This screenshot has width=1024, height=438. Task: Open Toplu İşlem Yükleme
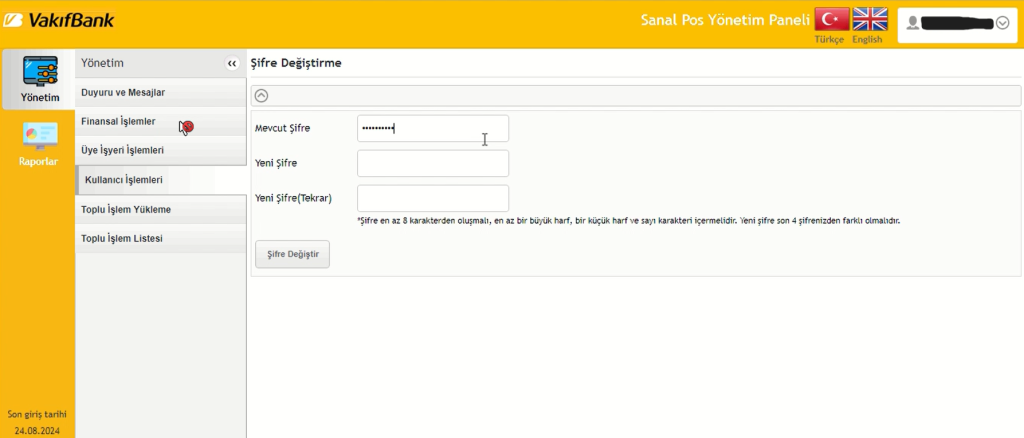coord(126,210)
